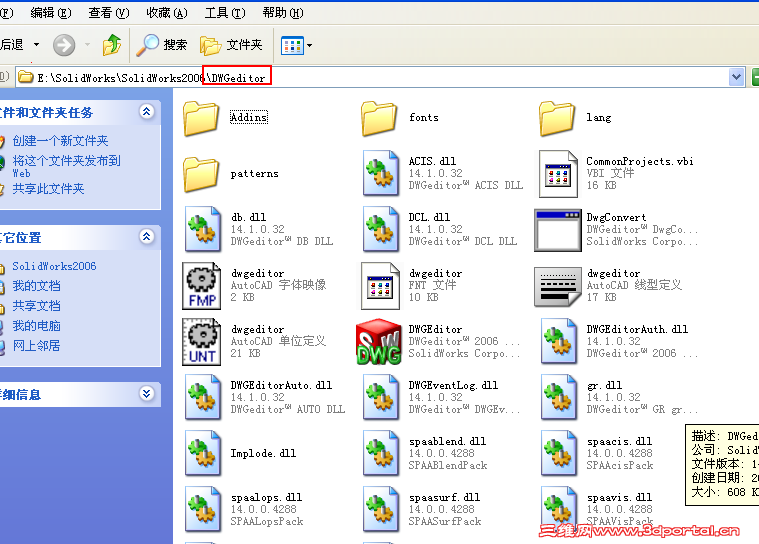The height and width of the screenshot is (544, 759).
Task: Click the Forward navigation arrow button
Action: [x=64, y=45]
